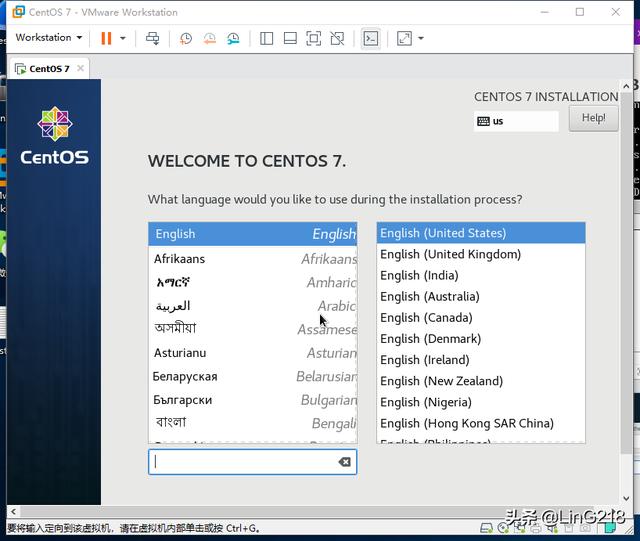Choose English (United States) locale
The image size is (640, 541).
[481, 233]
